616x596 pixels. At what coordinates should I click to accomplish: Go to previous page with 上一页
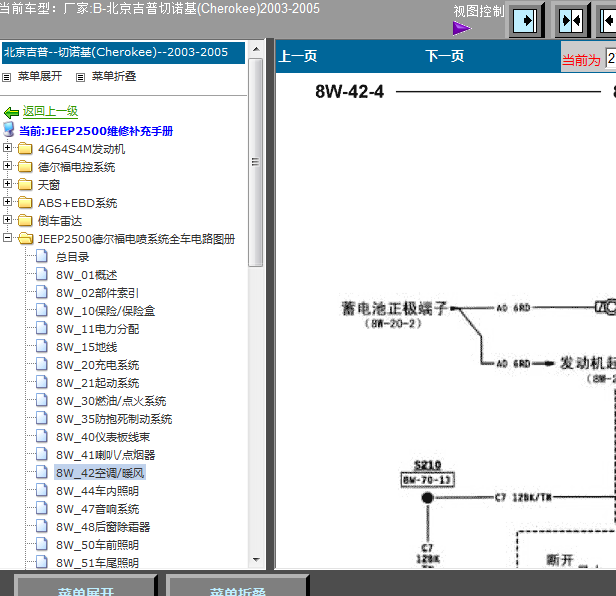pos(297,56)
